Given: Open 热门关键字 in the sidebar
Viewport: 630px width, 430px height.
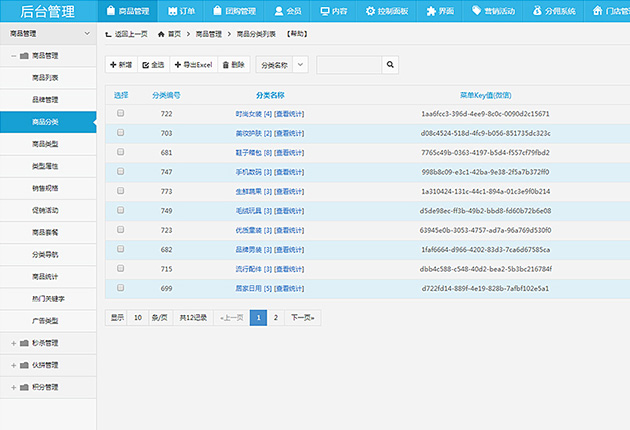Looking at the screenshot, I should click(x=48, y=299).
